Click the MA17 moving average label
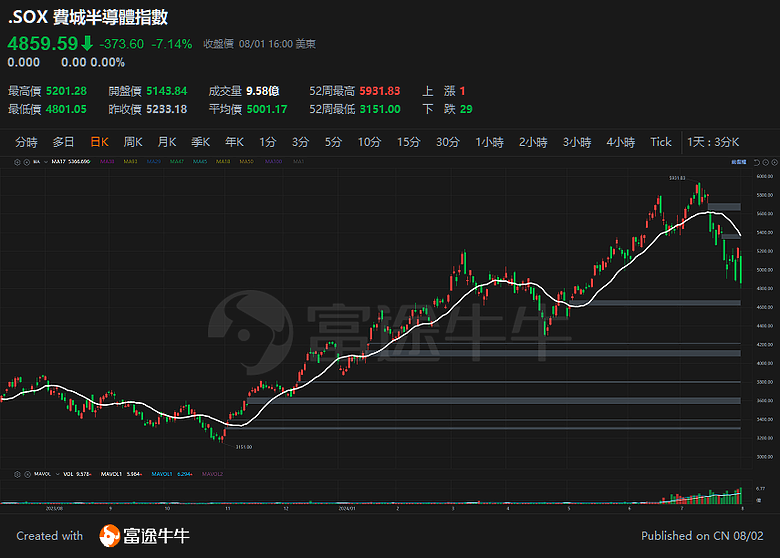The image size is (780, 558). coord(71,162)
